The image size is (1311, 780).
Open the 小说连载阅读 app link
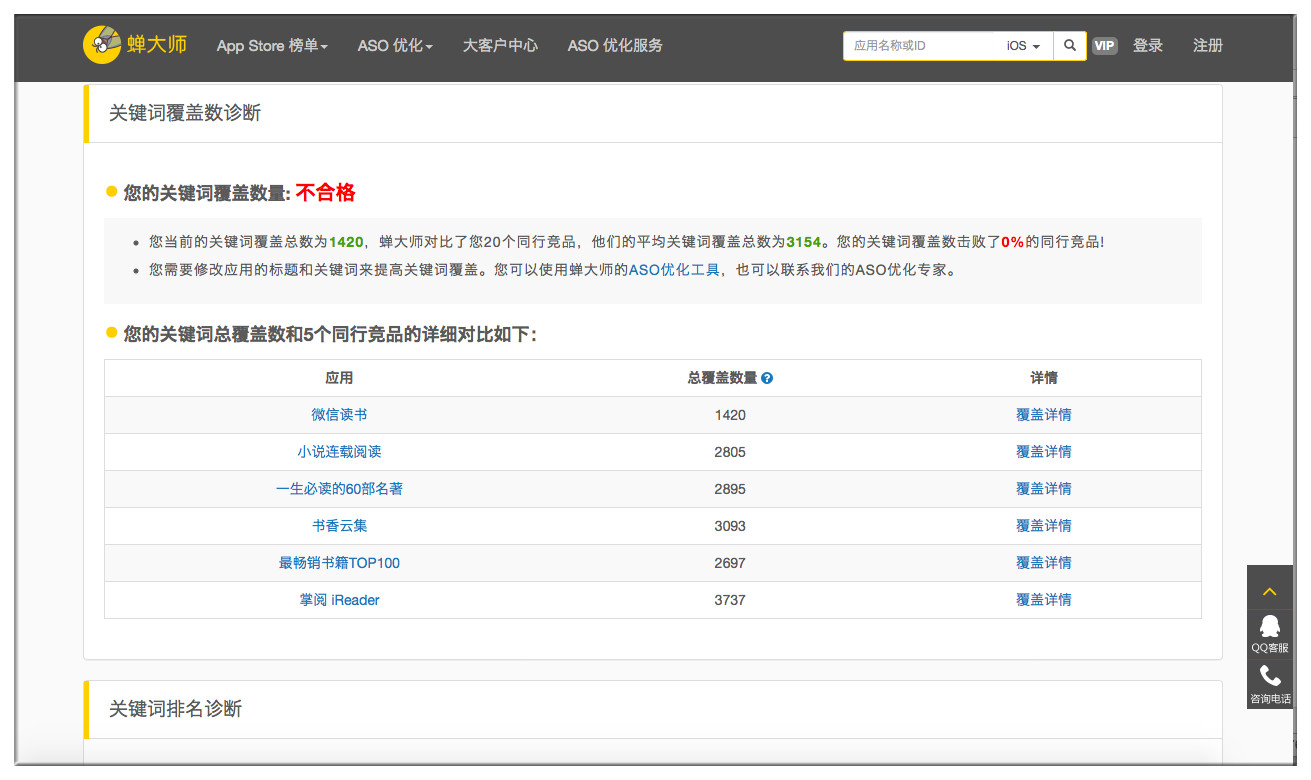click(339, 452)
